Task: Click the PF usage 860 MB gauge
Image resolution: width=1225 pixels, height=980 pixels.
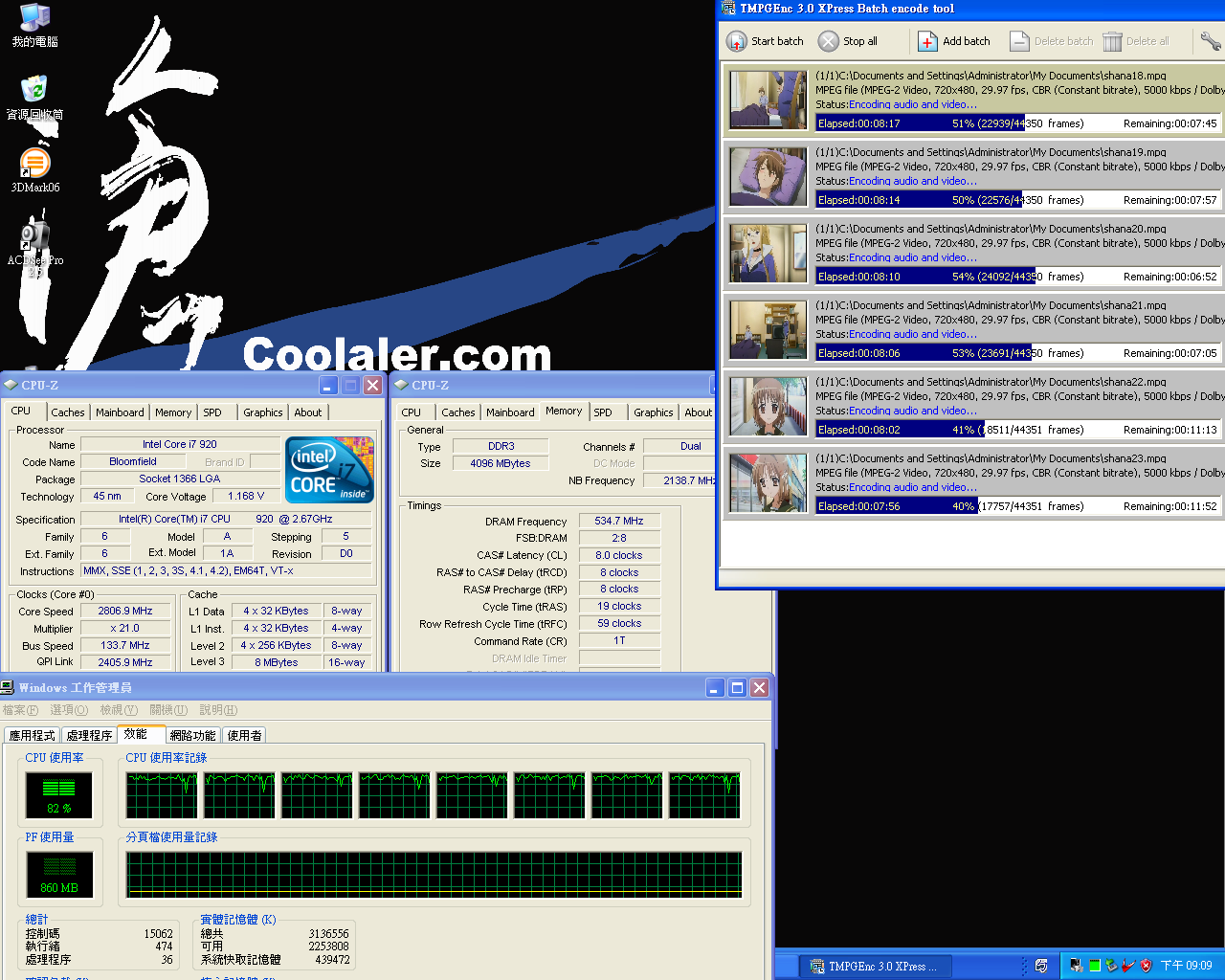Action: click(59, 874)
